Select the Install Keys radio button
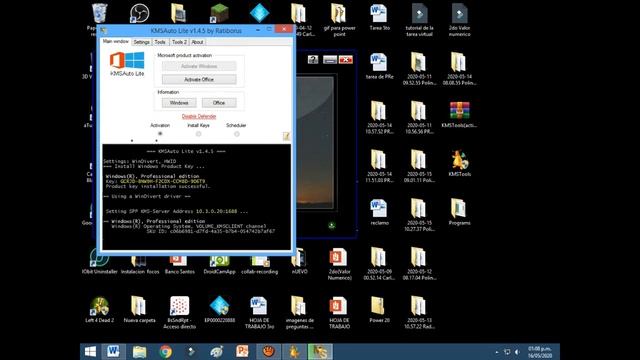Screen dimensions: 640x360 [198, 133]
